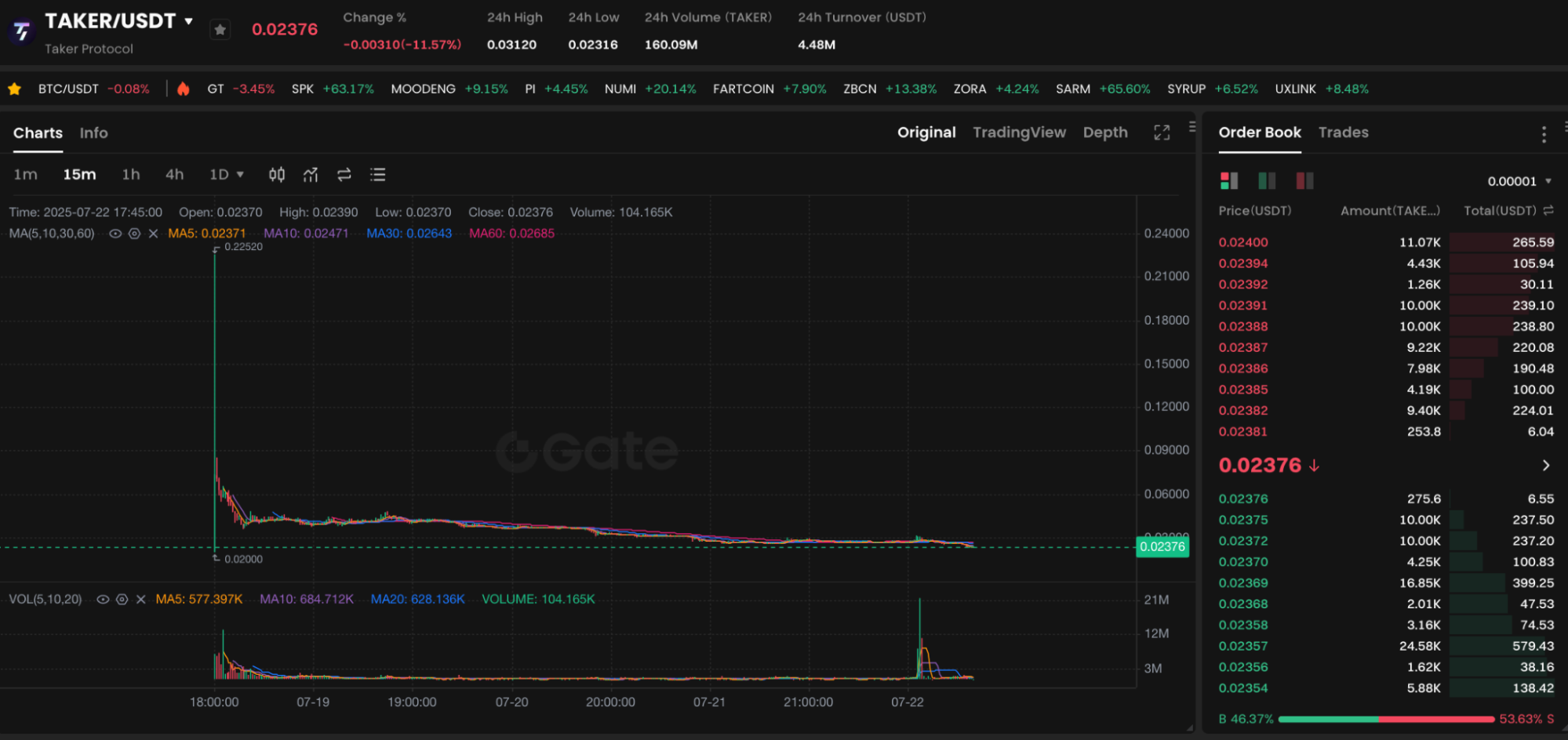Select the 15m timeframe

click(79, 174)
